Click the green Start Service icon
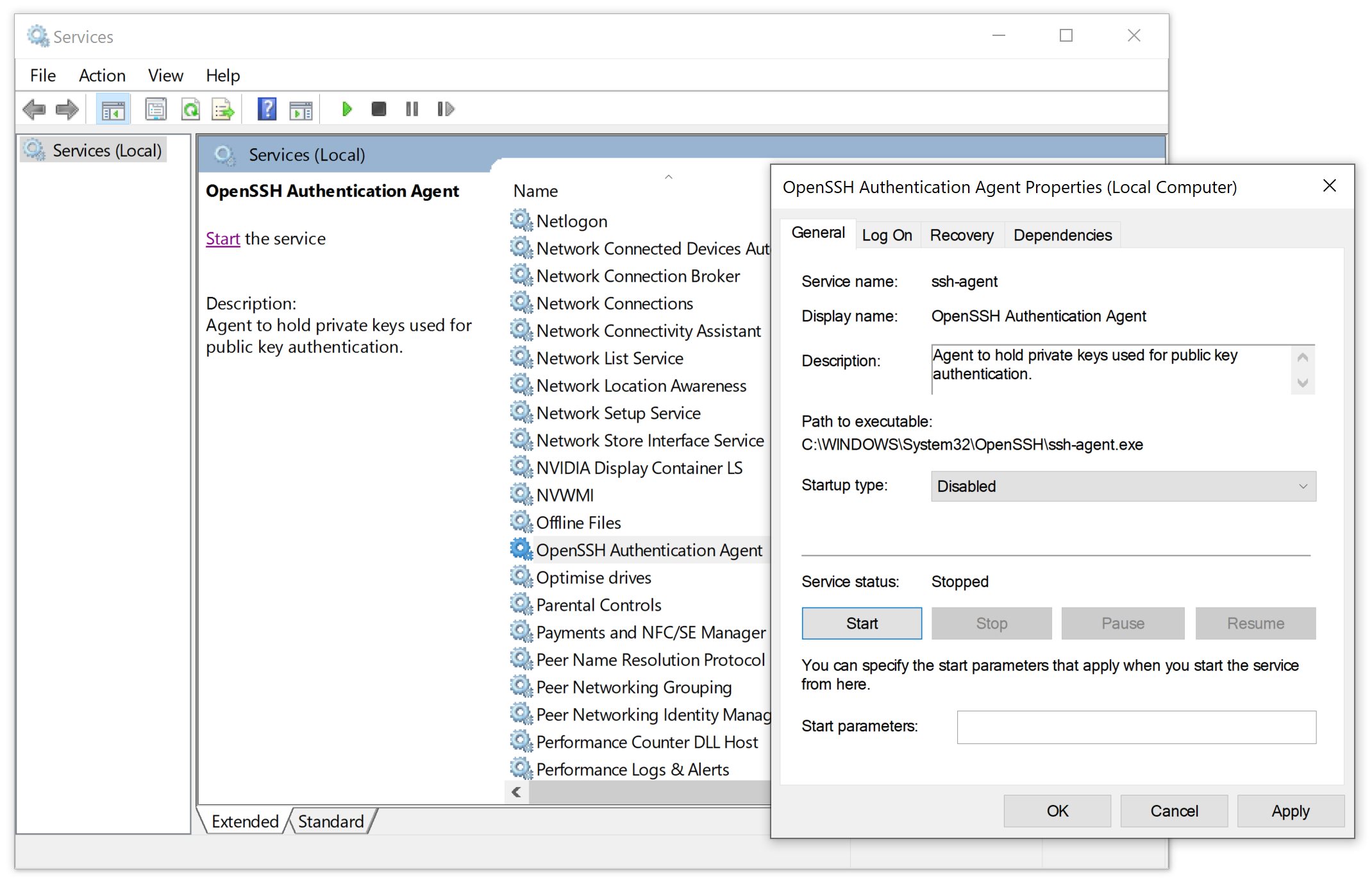The width and height of the screenshot is (1372, 882). [347, 110]
